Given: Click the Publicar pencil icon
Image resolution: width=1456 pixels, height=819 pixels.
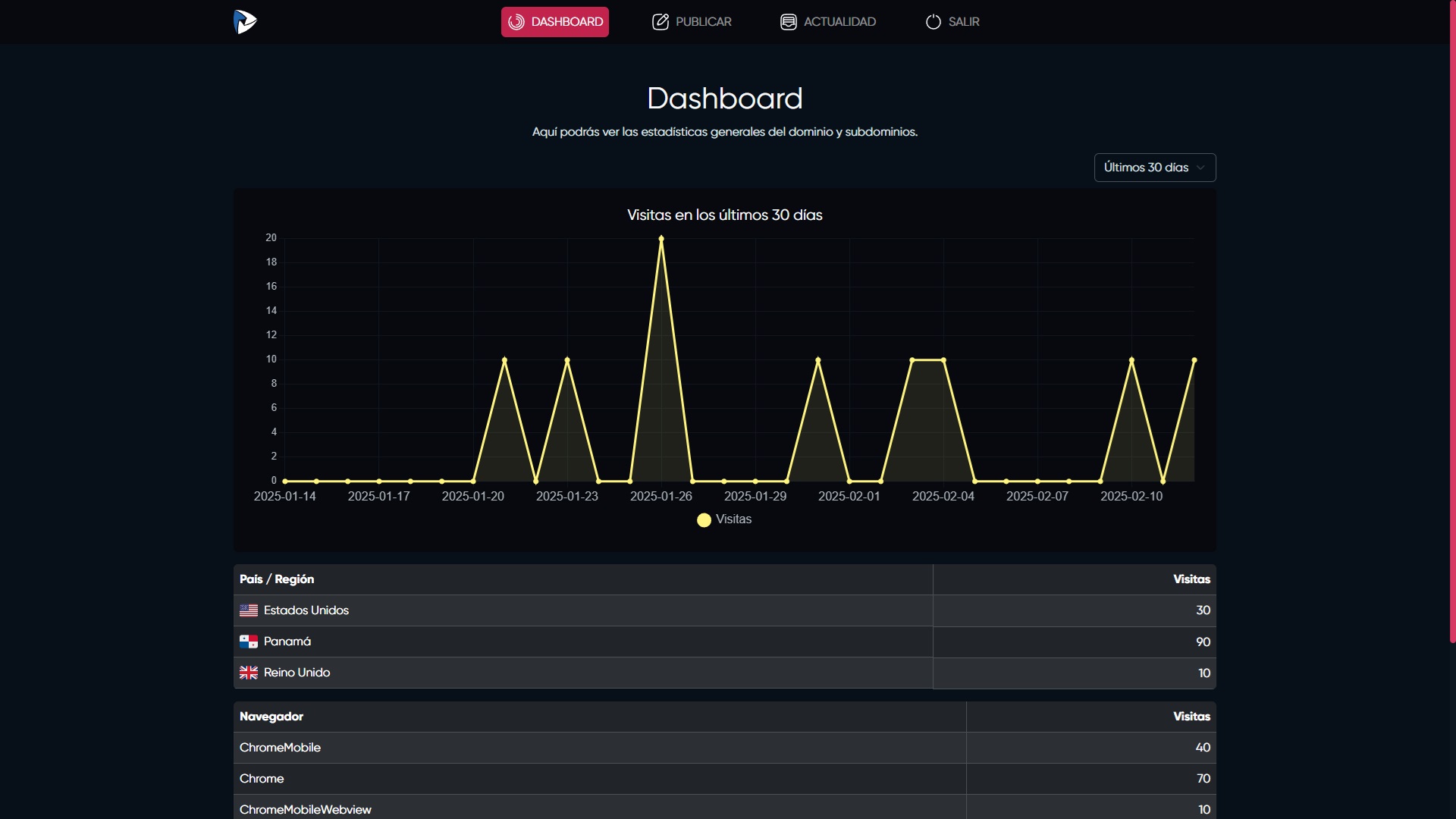Looking at the screenshot, I should tap(661, 22).
